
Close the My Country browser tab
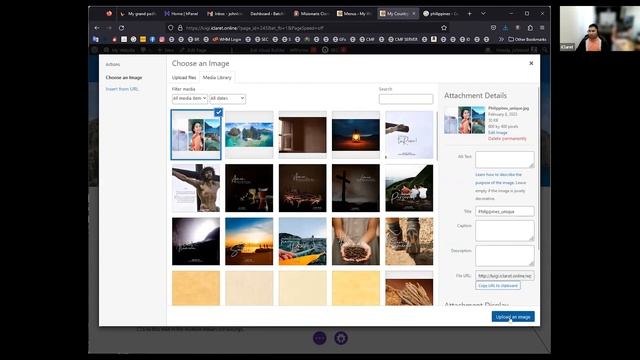tap(414, 13)
